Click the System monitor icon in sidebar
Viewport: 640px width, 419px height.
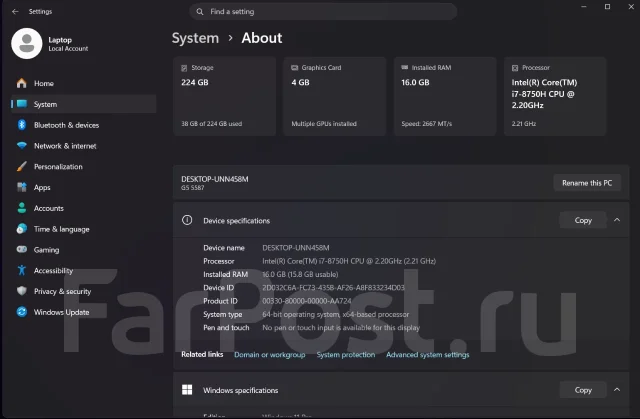tap(22, 104)
